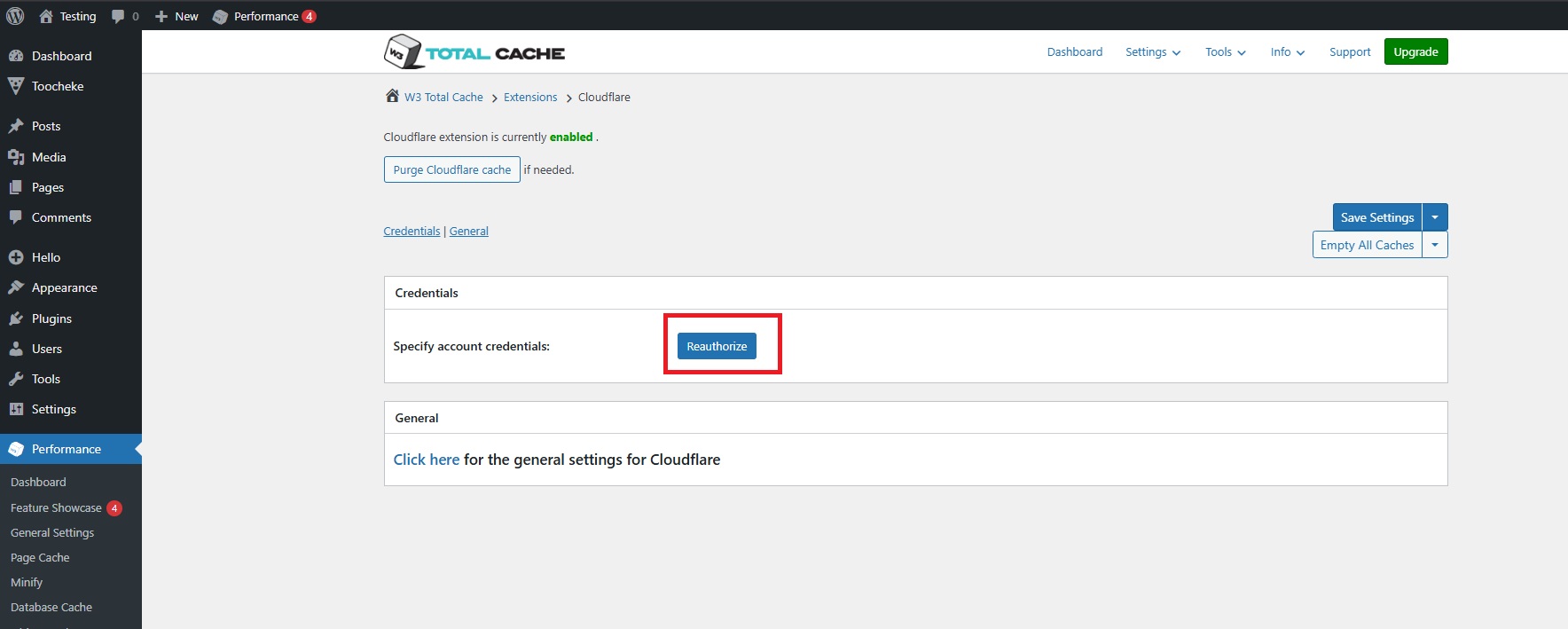Click the Media icon in sidebar

(16, 157)
